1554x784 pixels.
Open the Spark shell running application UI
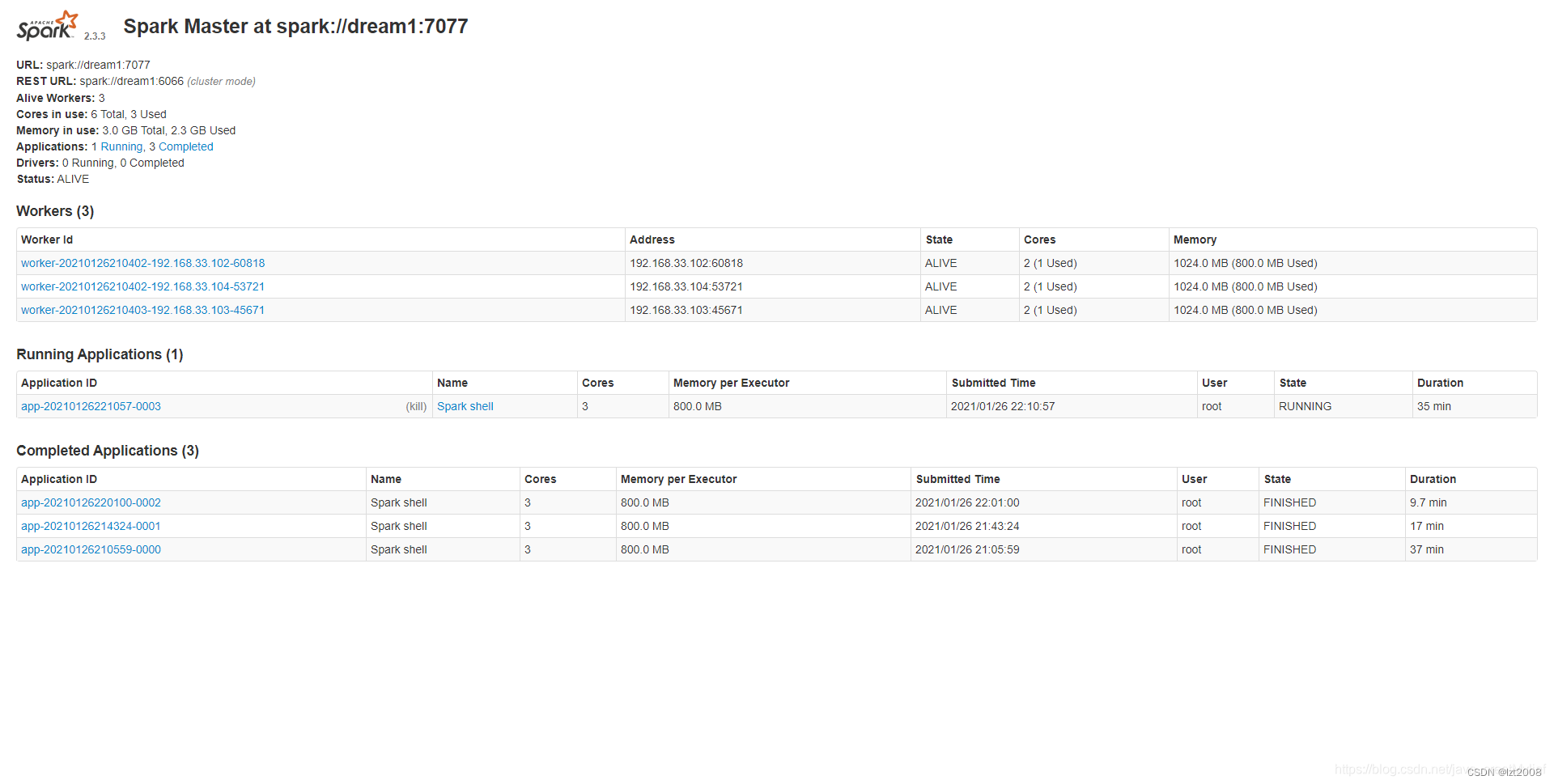(x=465, y=406)
